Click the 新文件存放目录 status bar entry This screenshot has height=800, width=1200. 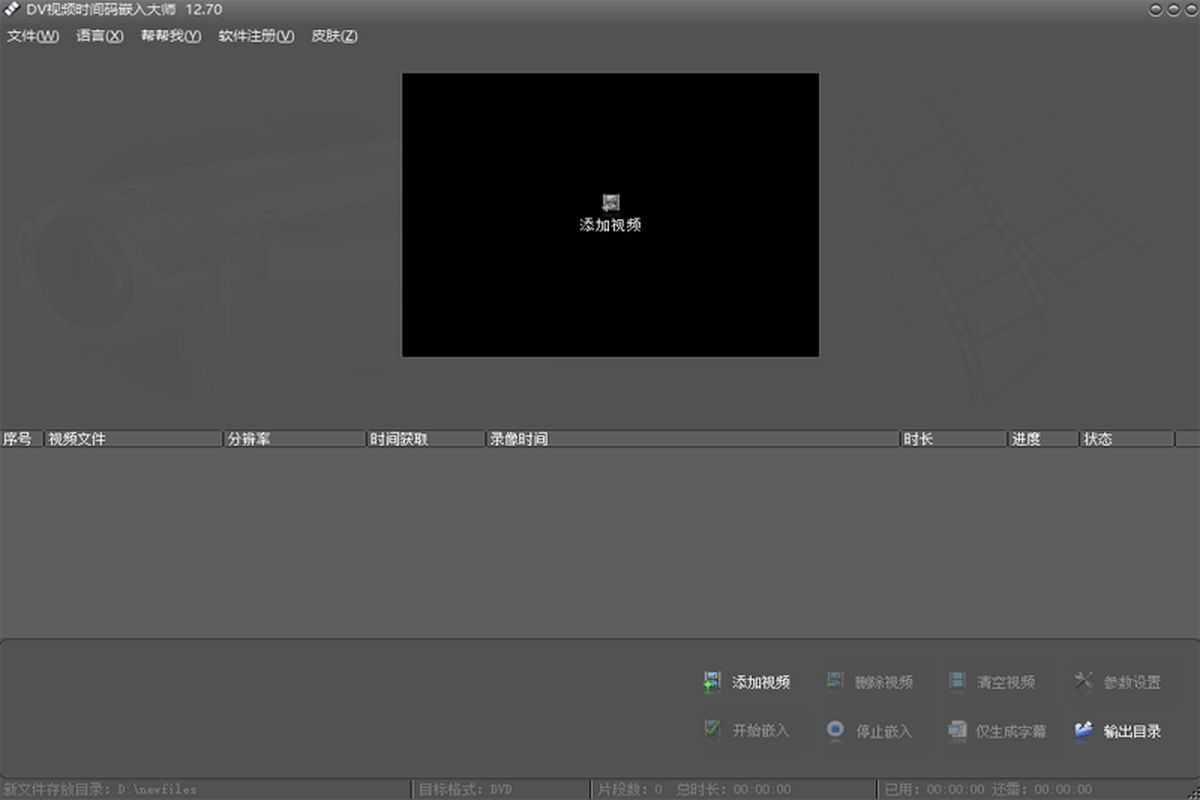tap(100, 790)
